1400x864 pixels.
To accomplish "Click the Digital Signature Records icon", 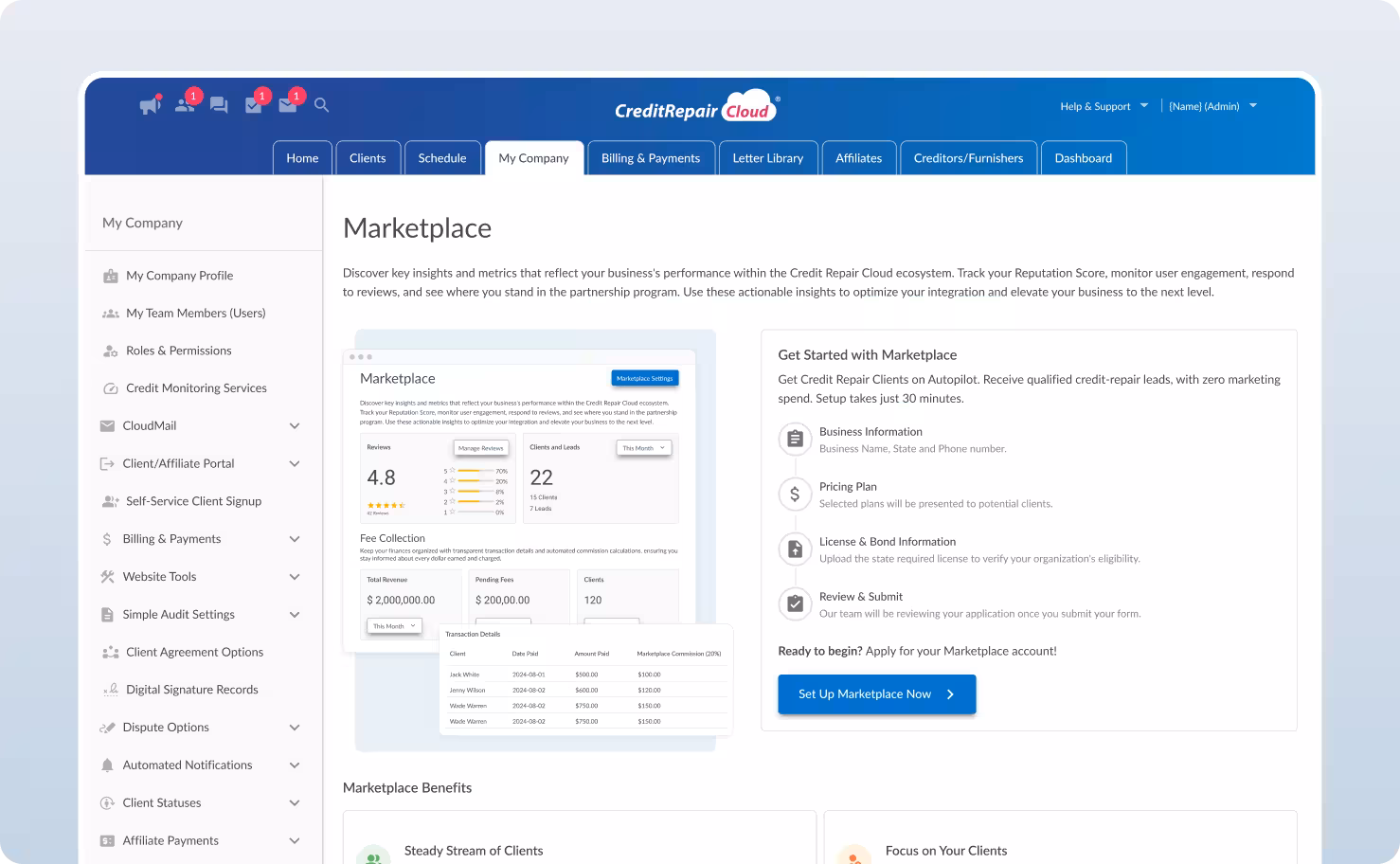I will point(111,690).
